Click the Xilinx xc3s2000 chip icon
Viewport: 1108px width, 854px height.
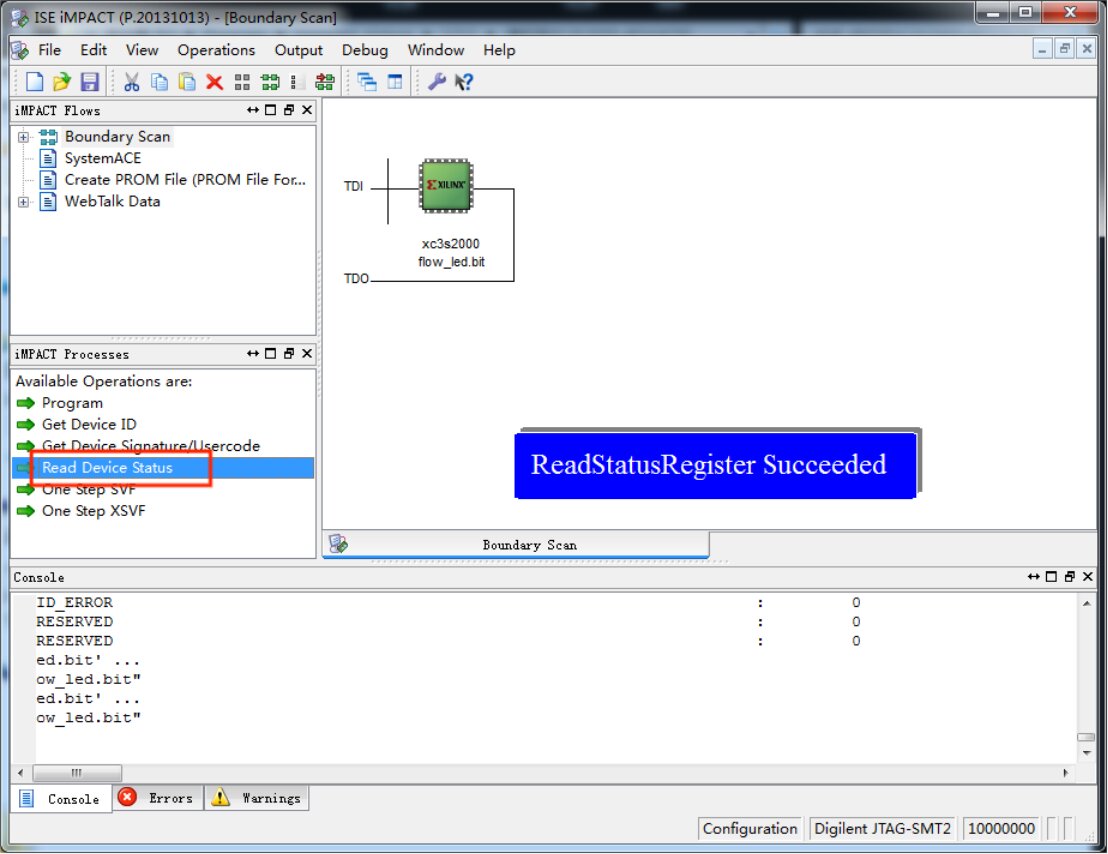click(x=446, y=185)
